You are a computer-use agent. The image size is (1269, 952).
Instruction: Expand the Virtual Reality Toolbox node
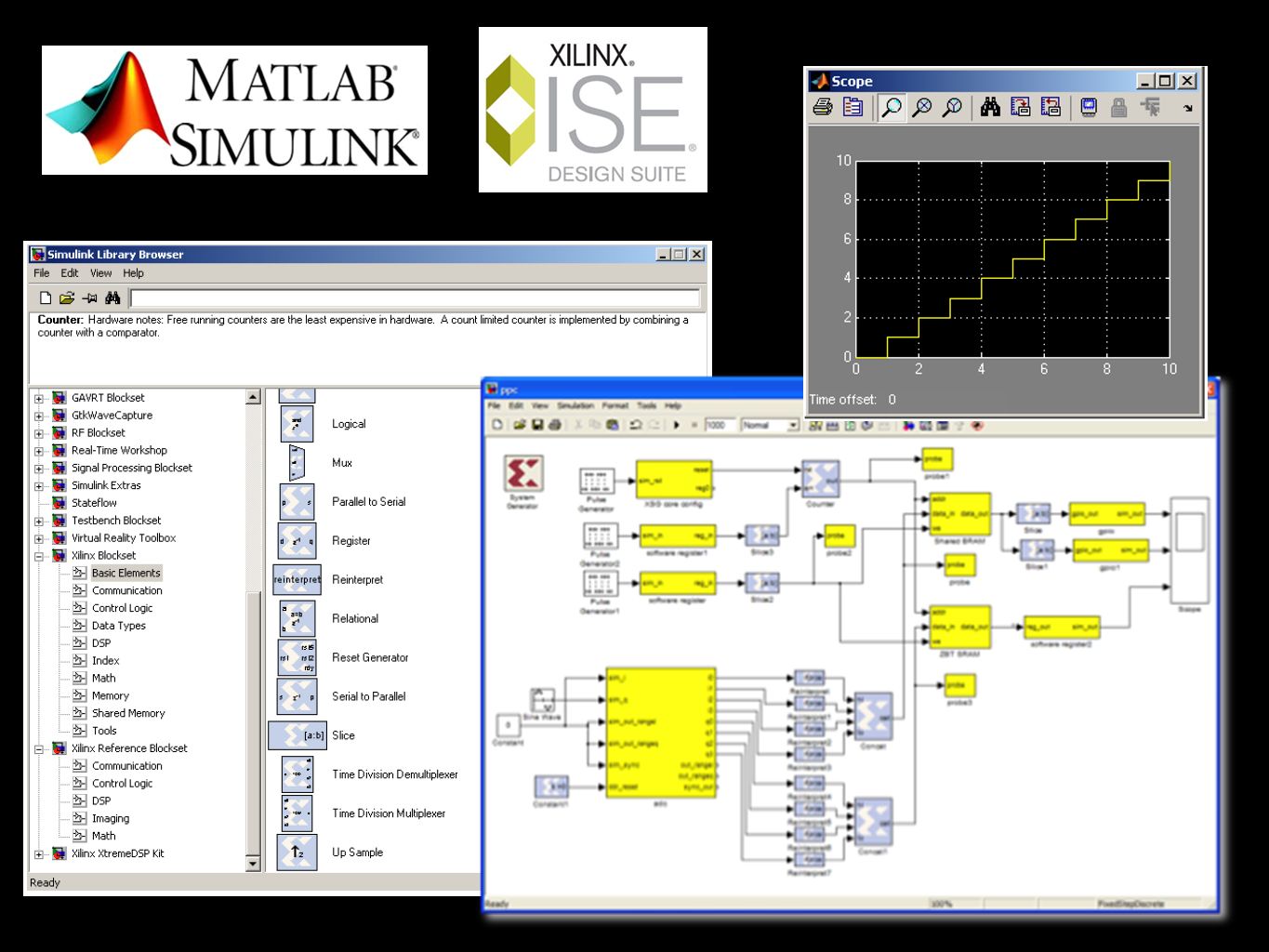point(39,539)
